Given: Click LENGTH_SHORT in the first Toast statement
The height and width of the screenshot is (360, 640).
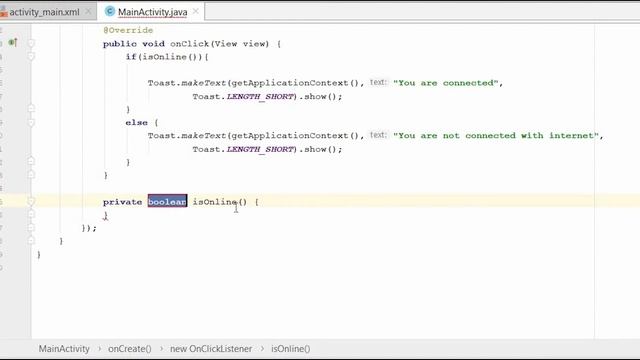Looking at the screenshot, I should 260,97.
